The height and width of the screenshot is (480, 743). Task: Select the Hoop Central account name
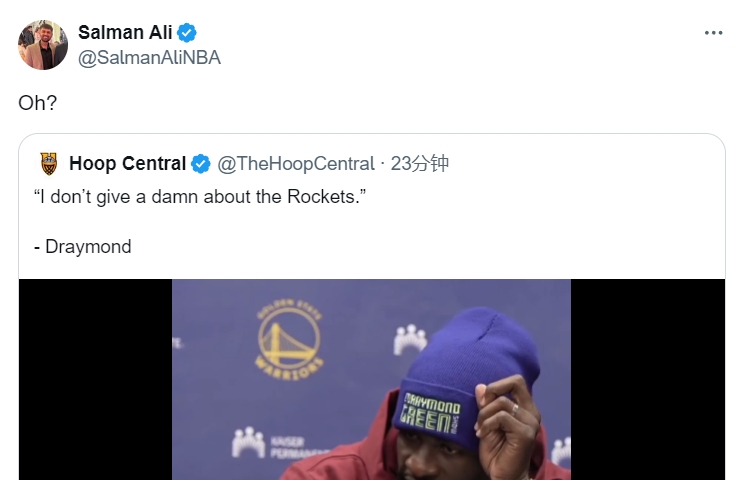click(x=127, y=163)
